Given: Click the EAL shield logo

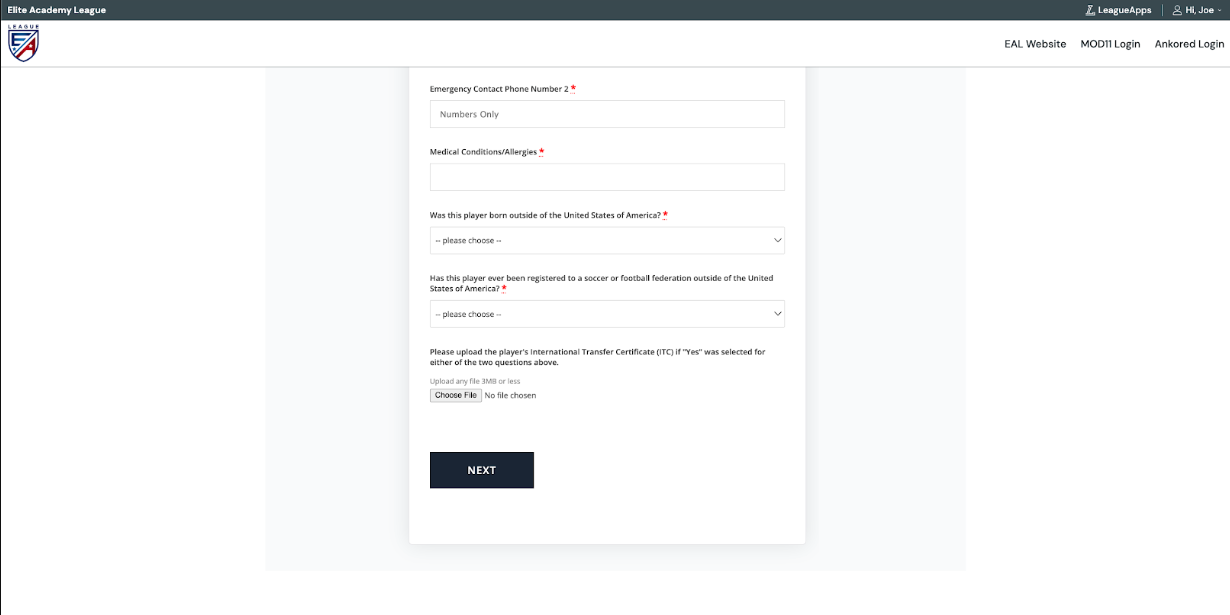Looking at the screenshot, I should [x=23, y=43].
